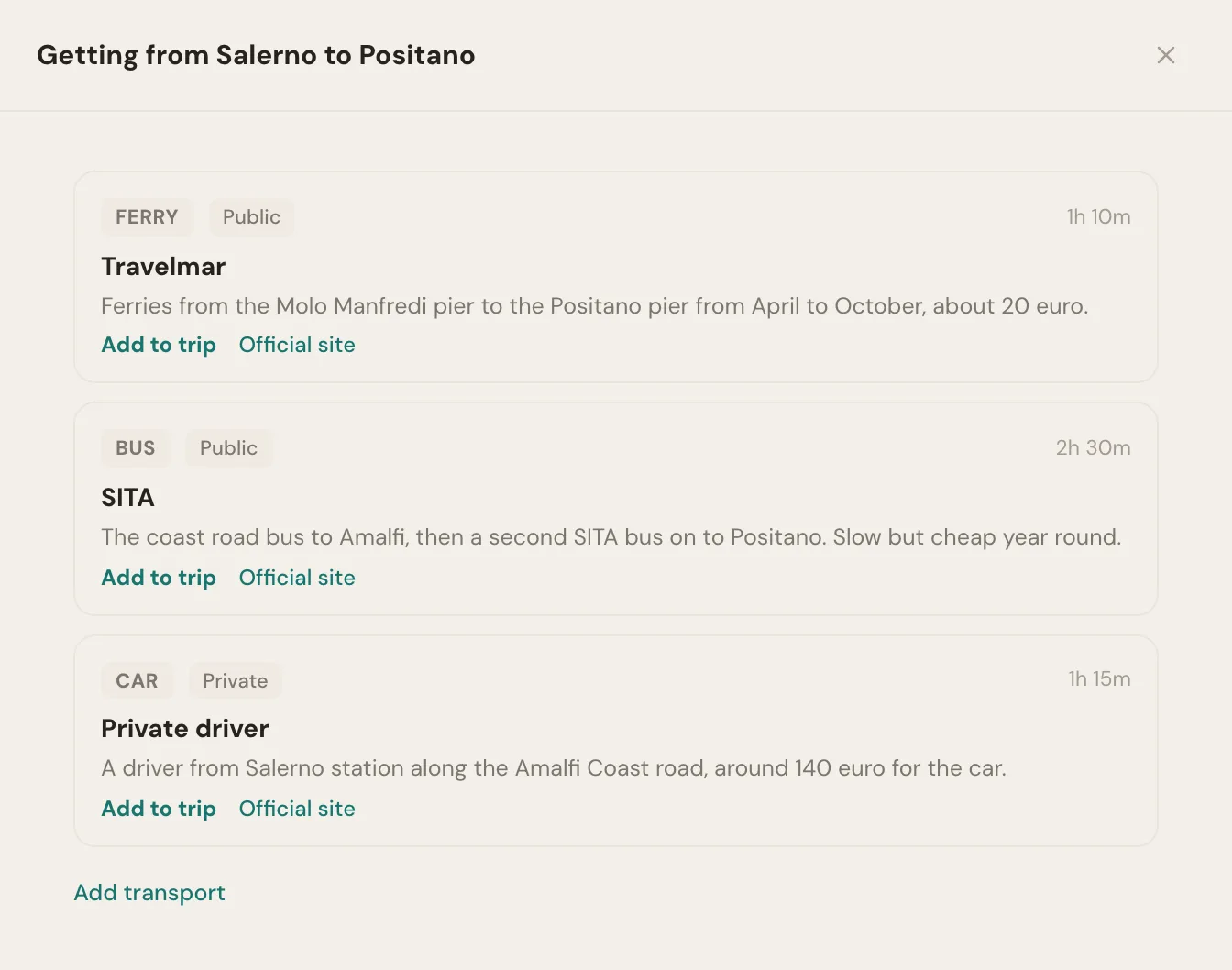
Task: Open the SITA official site link
Action: coord(297,578)
